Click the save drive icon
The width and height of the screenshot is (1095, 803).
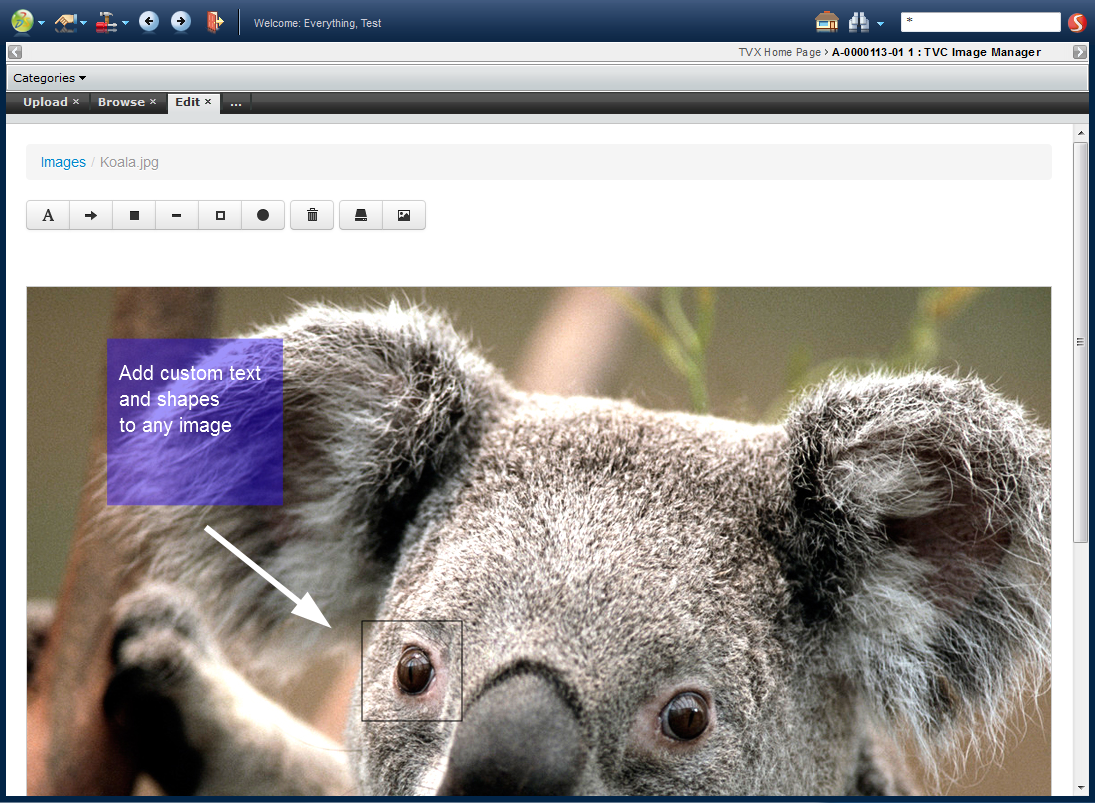[x=361, y=215]
